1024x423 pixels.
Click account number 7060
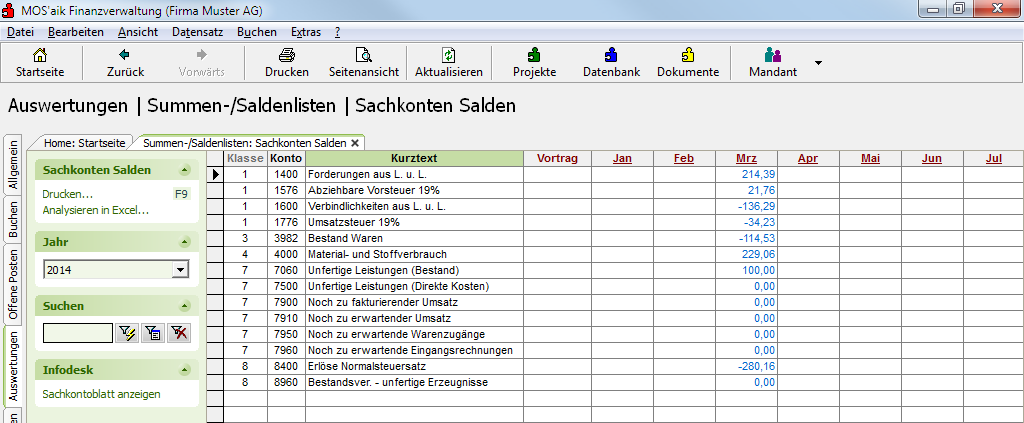point(286,270)
